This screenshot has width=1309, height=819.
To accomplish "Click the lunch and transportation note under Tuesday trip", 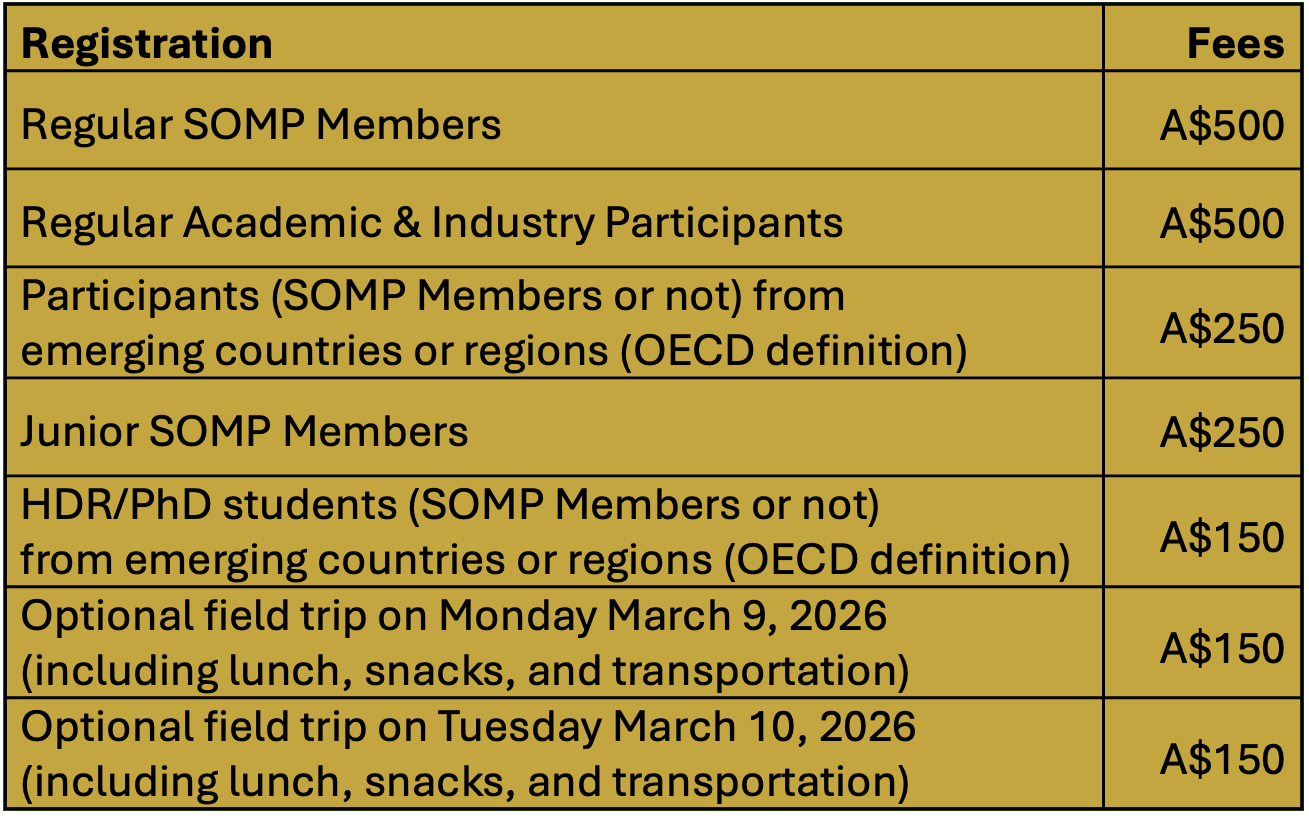I will pos(465,781).
